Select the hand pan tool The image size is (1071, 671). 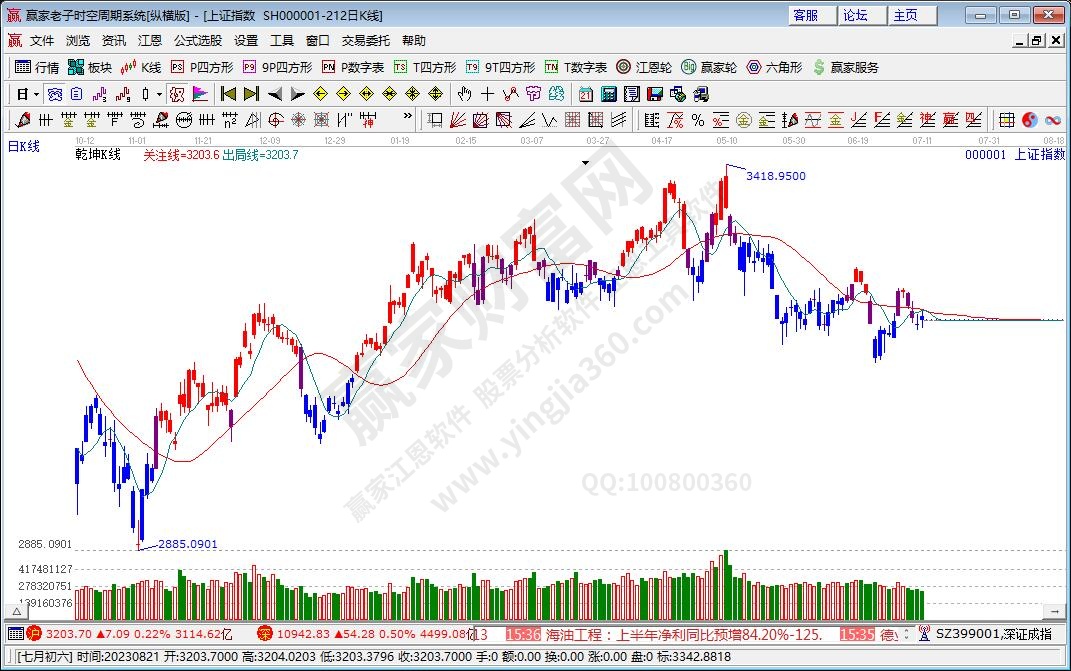(464, 94)
